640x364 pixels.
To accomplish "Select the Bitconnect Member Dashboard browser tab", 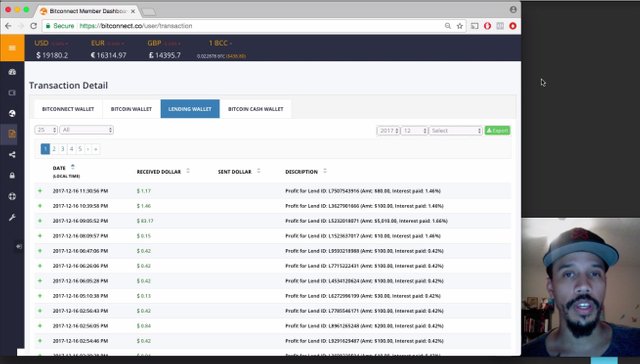I will 87,11.
